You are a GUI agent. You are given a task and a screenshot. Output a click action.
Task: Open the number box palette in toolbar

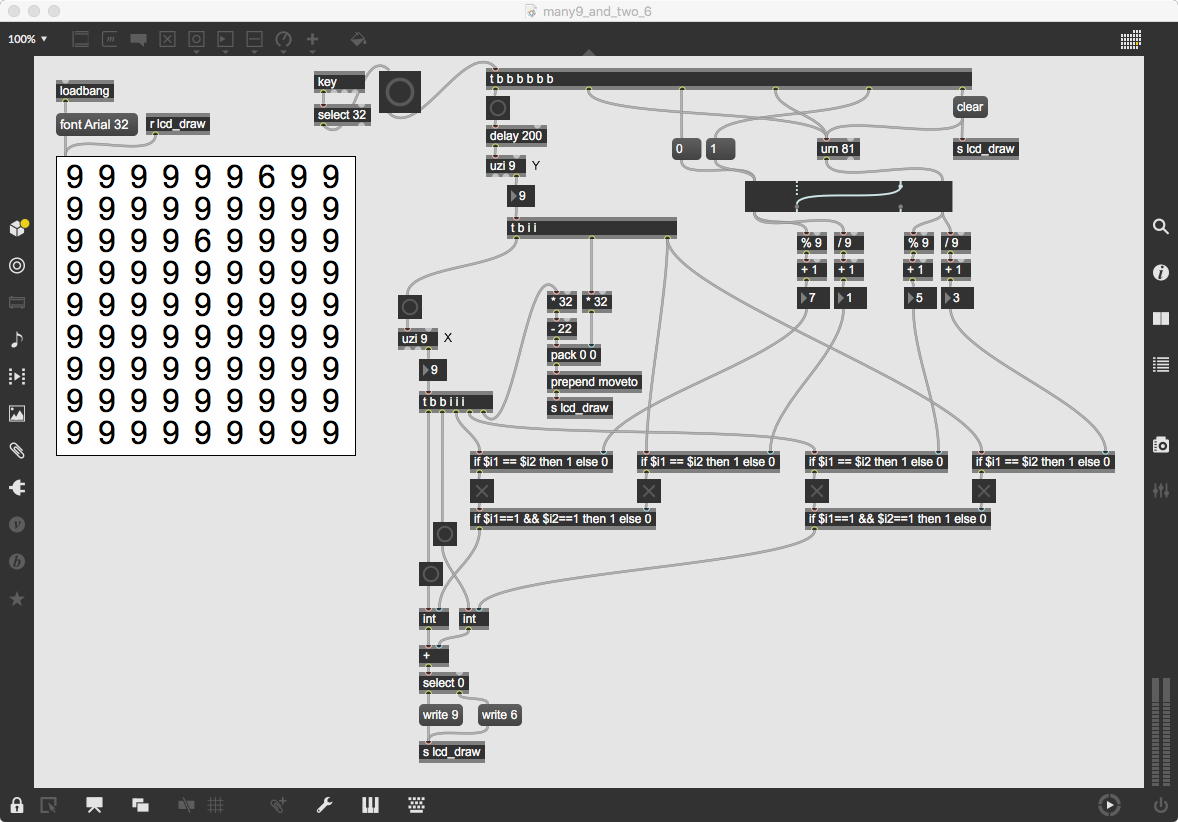tap(225, 39)
